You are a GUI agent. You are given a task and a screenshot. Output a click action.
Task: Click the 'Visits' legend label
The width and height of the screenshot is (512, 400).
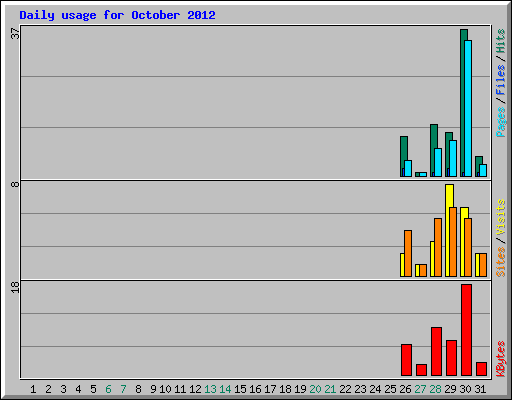500,217
